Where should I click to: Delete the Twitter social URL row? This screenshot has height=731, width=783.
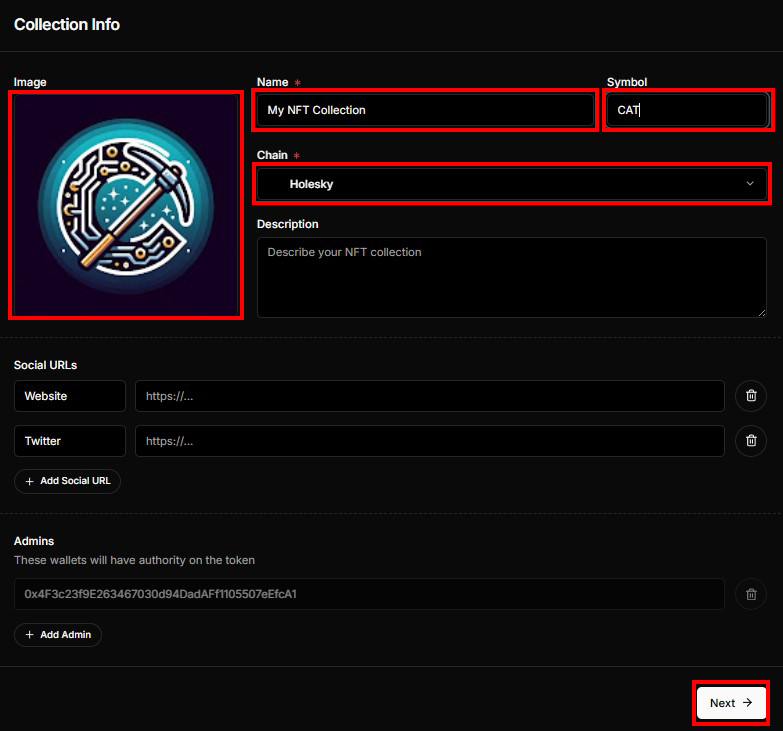coord(750,441)
